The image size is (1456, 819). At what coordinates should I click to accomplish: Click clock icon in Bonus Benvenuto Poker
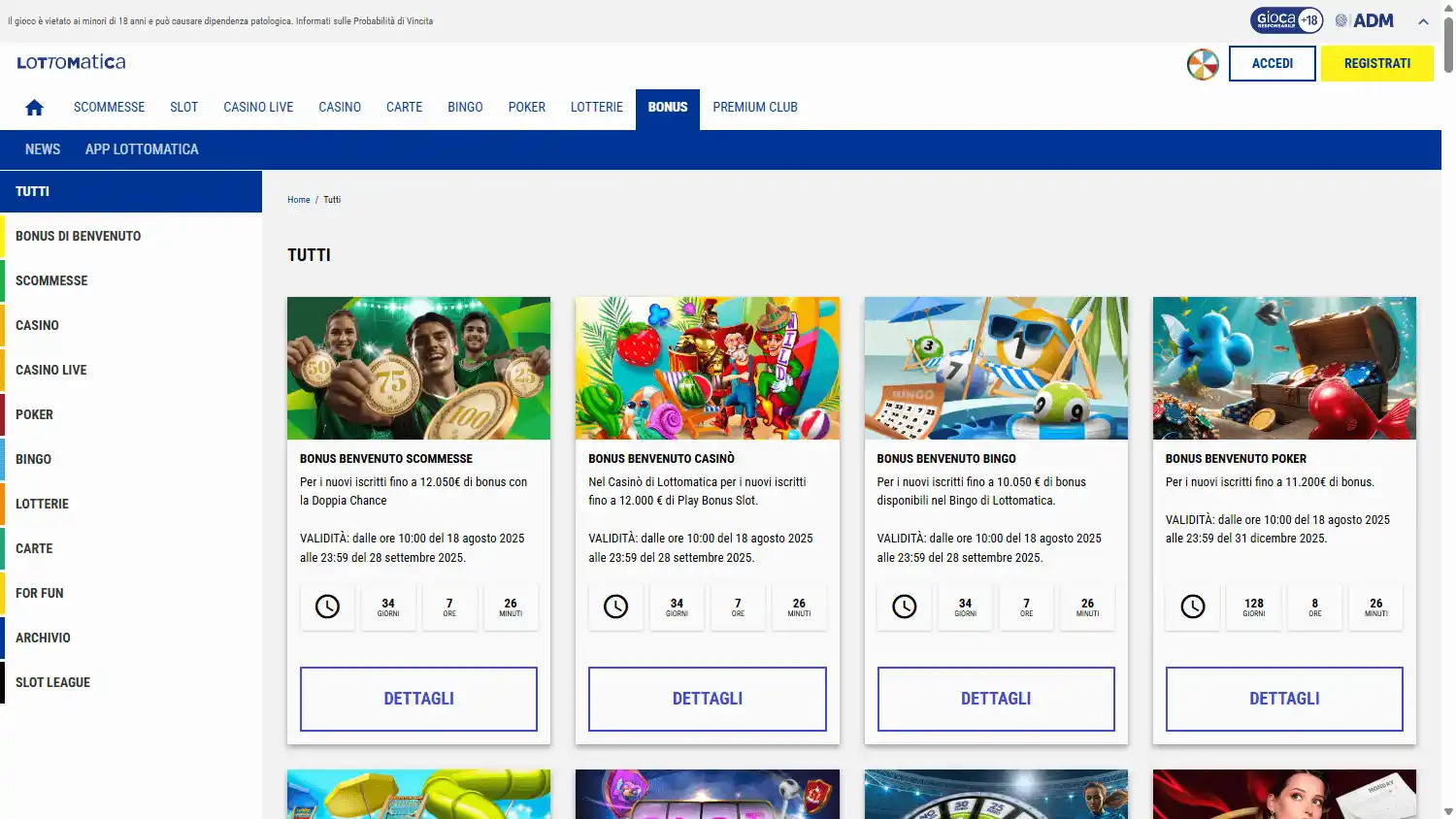point(1192,606)
